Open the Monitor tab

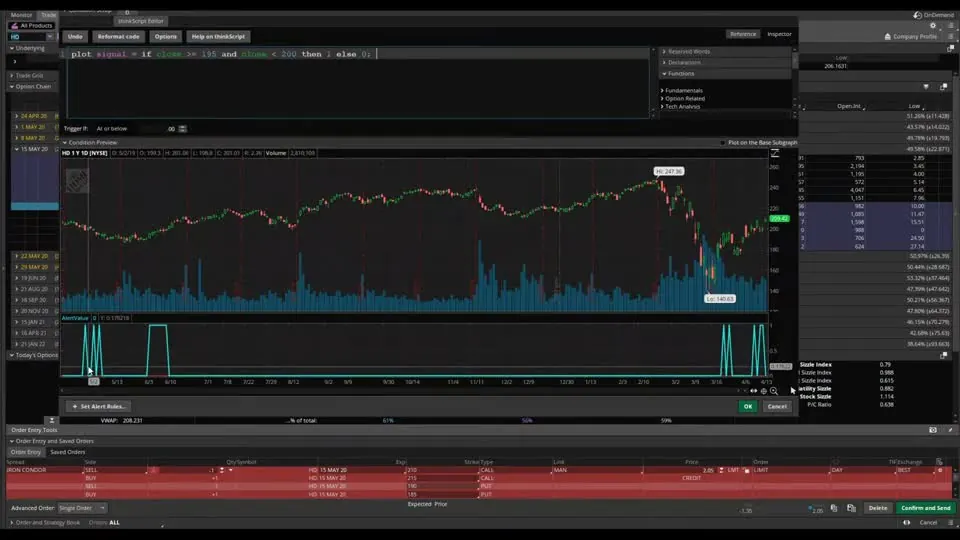21,15
